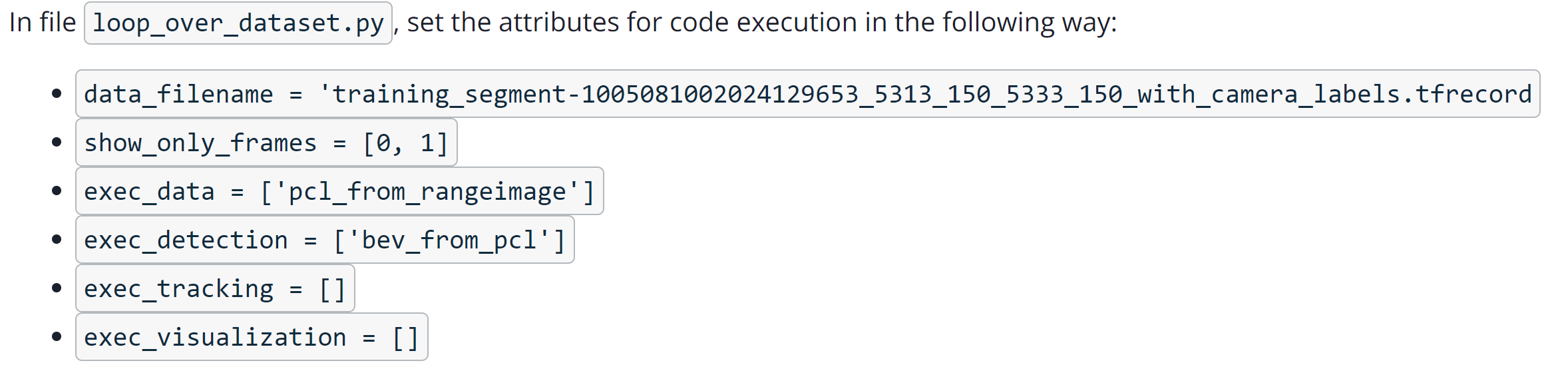Click the bullet before show_only_frames

click(x=57, y=142)
